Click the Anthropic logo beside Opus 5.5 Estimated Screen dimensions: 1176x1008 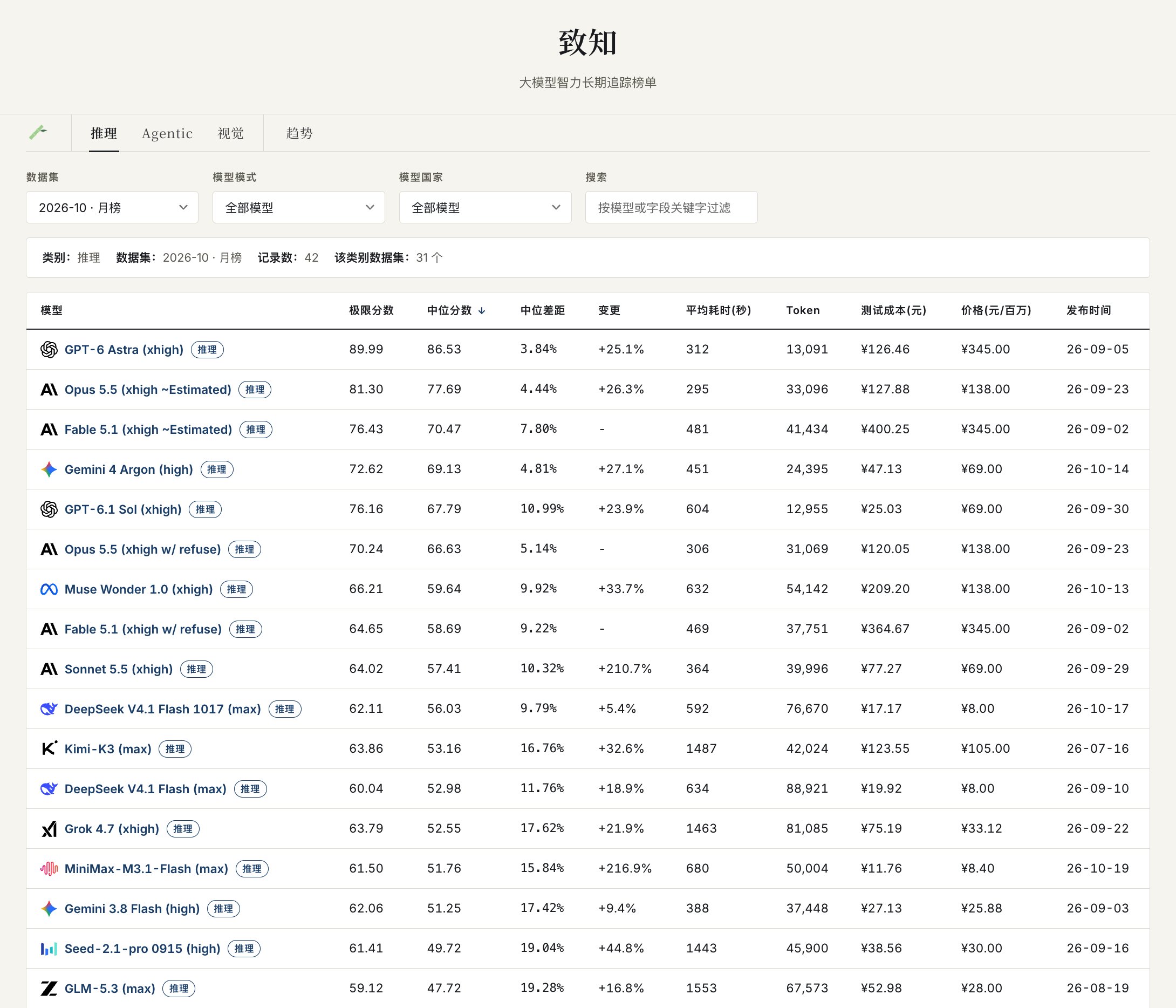click(x=50, y=390)
